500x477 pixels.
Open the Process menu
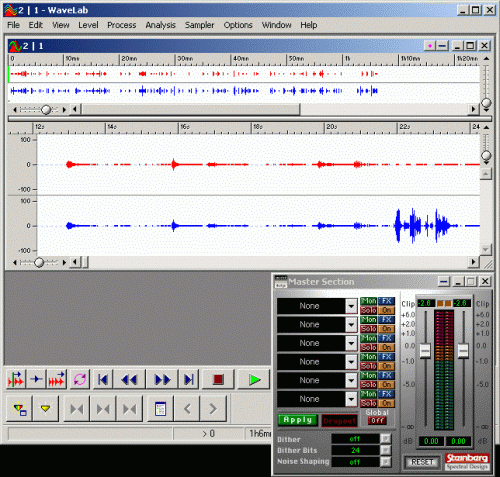[x=122, y=25]
